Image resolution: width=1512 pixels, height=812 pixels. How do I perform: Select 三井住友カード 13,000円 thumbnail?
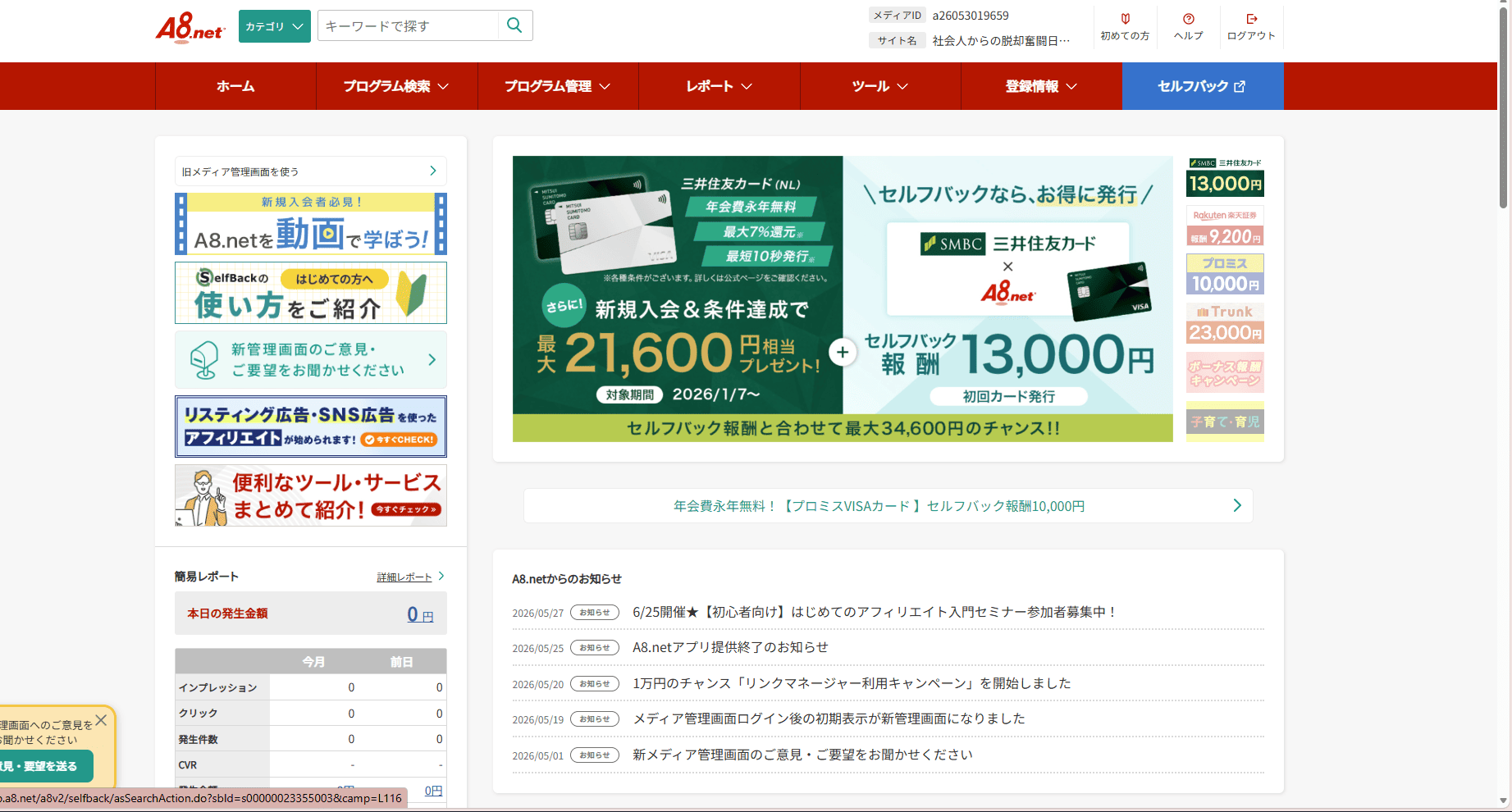1225,176
